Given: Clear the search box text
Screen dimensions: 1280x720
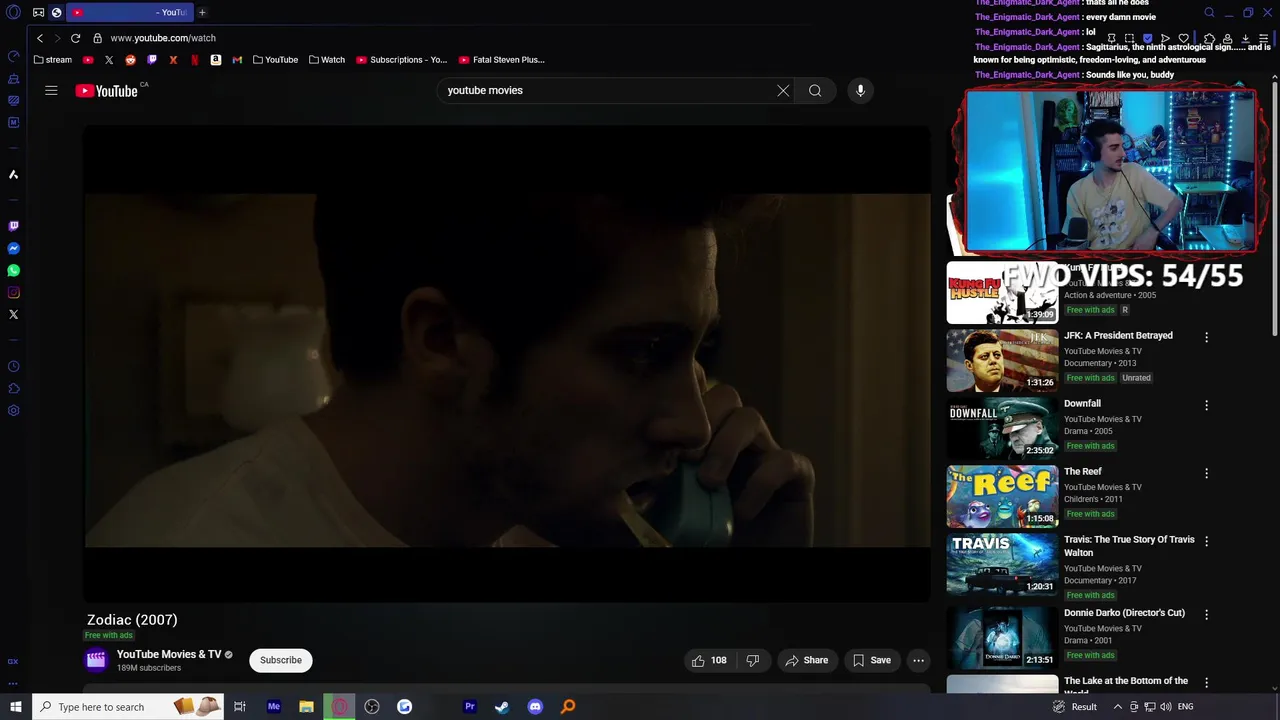Looking at the screenshot, I should coord(783,90).
